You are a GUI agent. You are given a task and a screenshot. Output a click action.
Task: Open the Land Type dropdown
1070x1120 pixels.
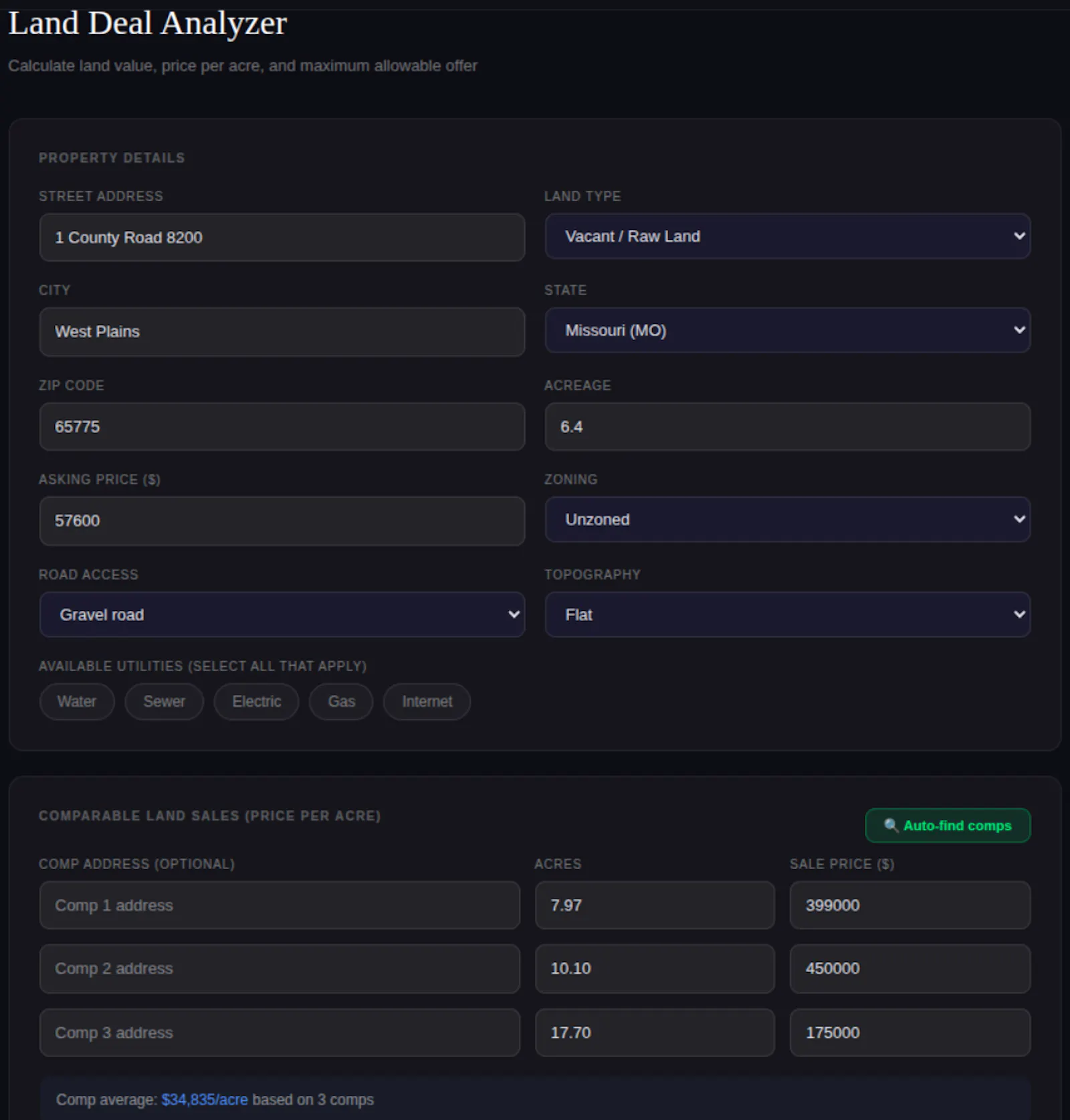tap(787, 236)
